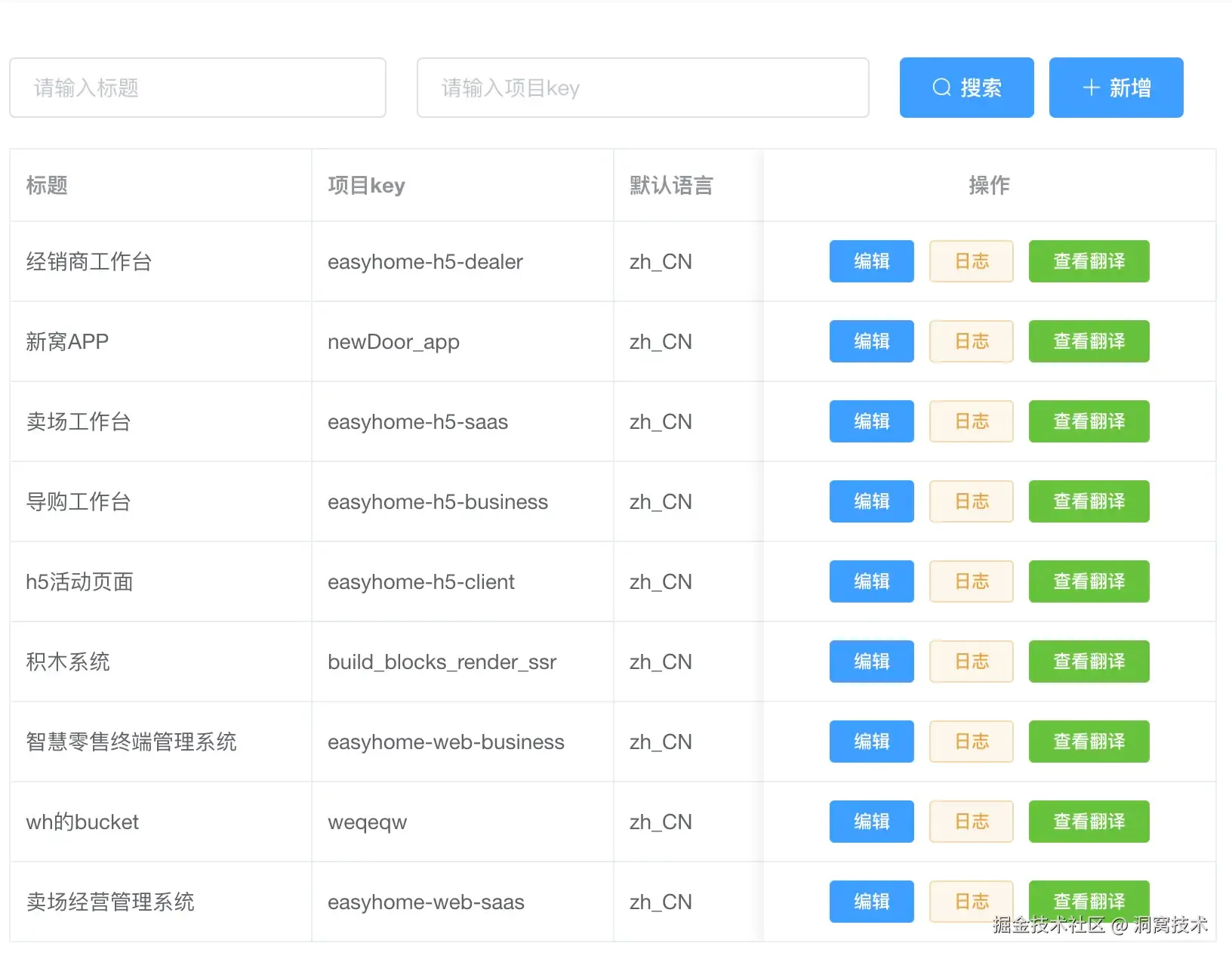Edit the 经销商工作台 project row
The width and height of the screenshot is (1232, 959).
coord(871,261)
